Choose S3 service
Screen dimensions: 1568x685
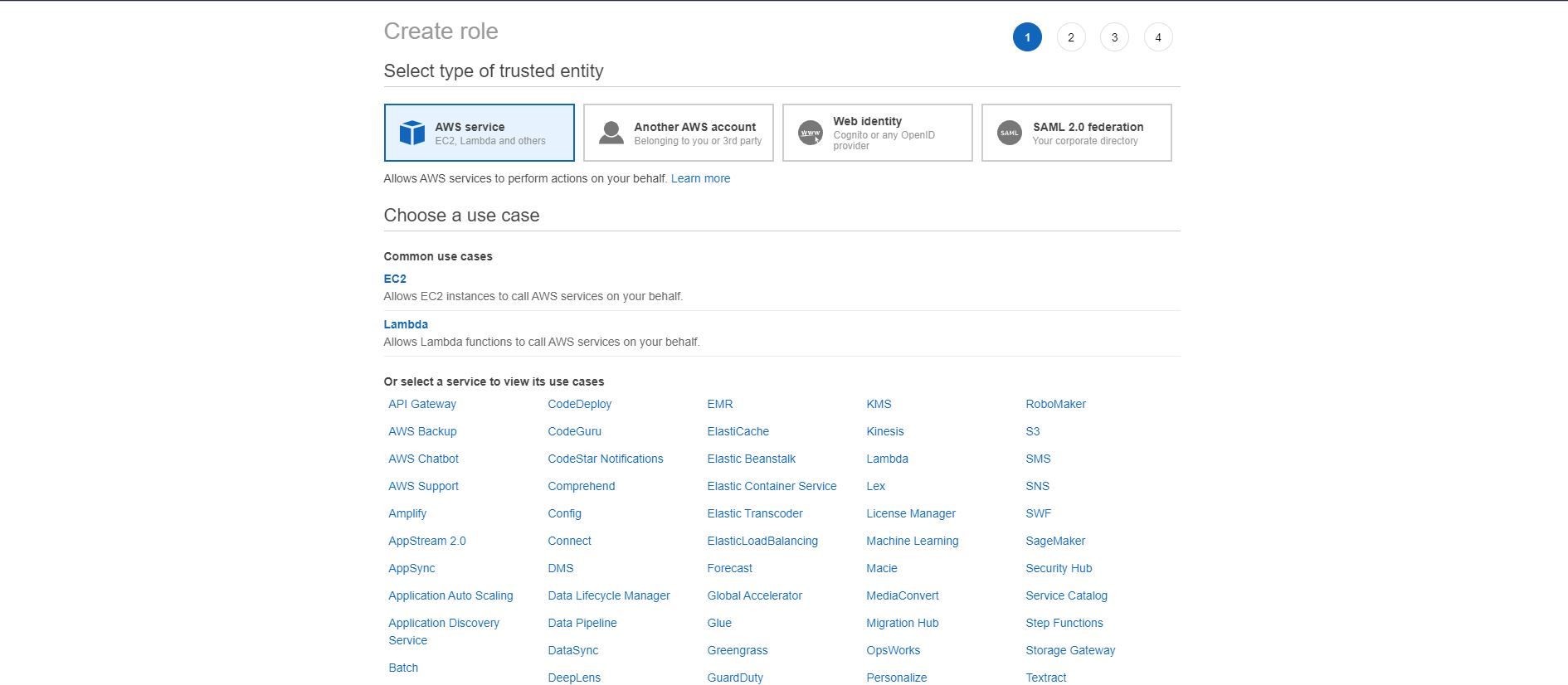coord(1033,431)
